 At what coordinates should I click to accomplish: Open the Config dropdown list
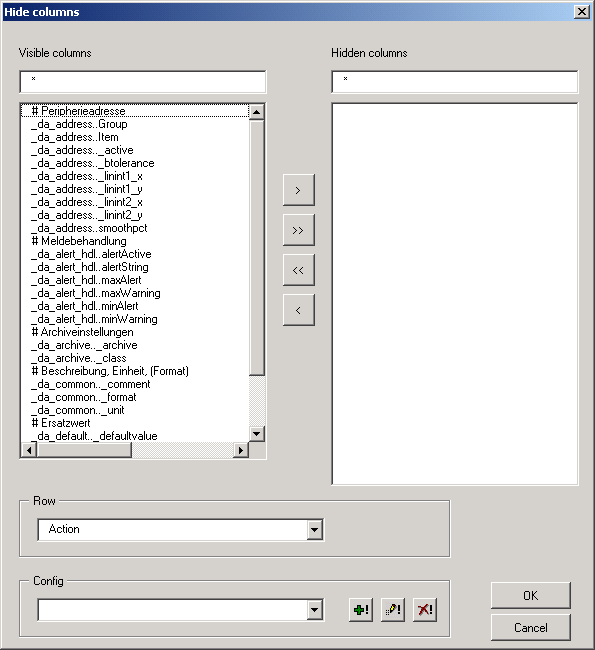click(315, 610)
